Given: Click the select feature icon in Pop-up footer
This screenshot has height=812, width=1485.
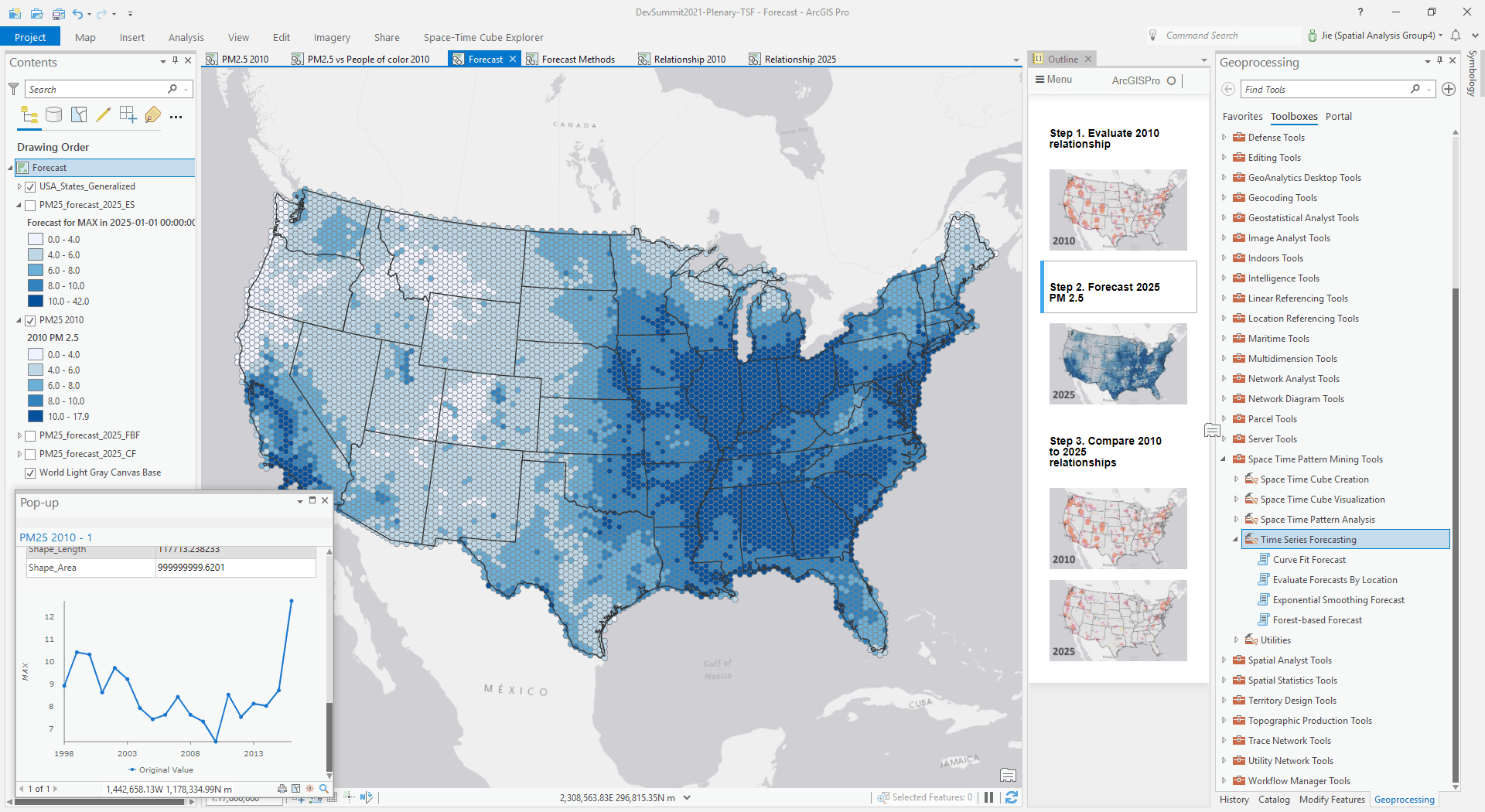Looking at the screenshot, I should point(296,789).
